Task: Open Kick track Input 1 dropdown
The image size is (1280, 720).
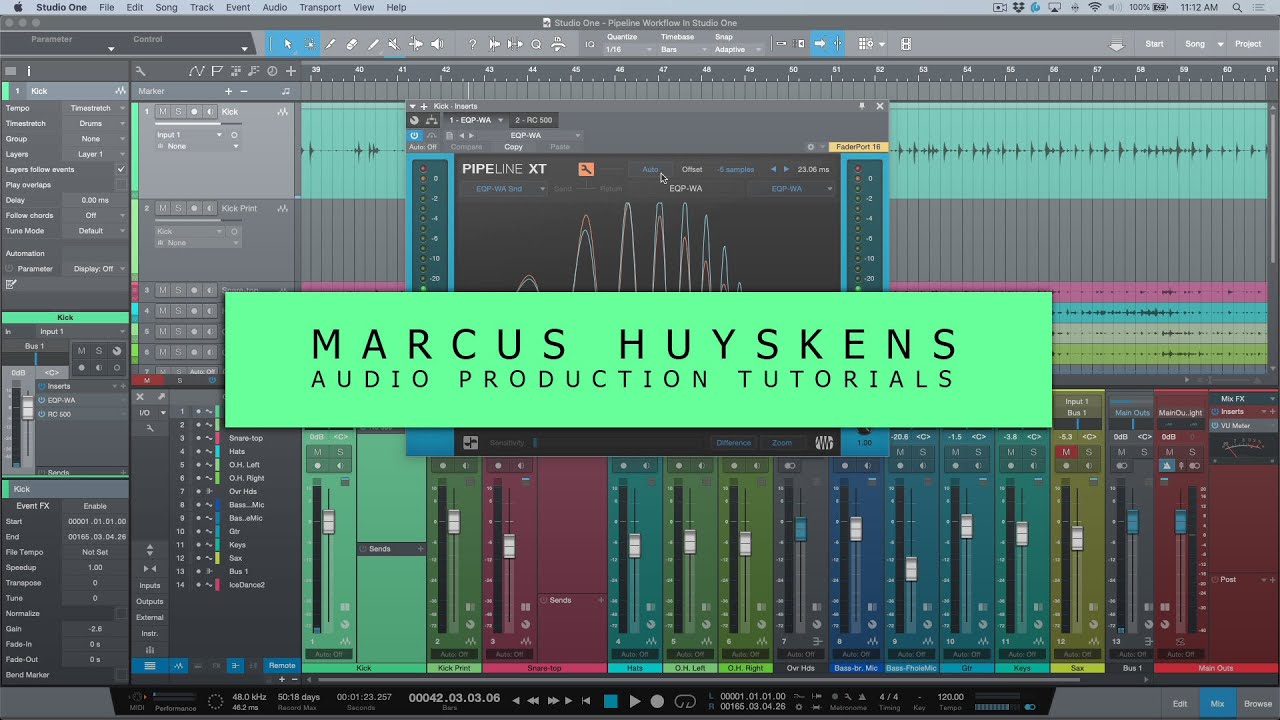Action: (x=189, y=134)
